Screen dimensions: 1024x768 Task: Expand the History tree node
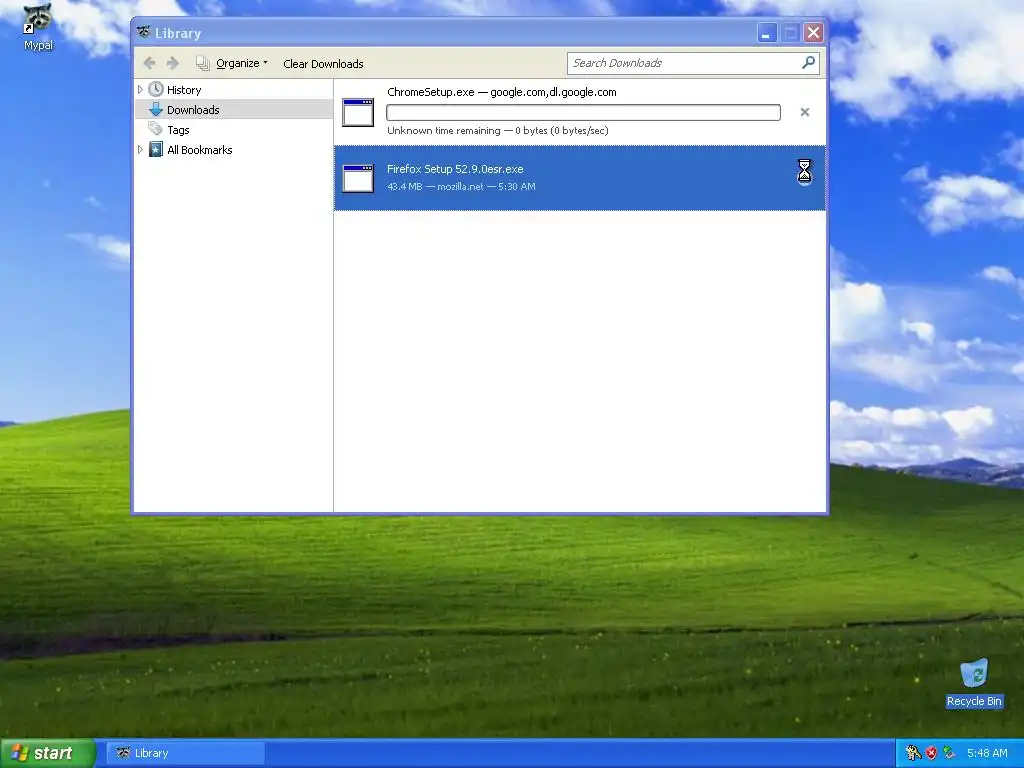(x=140, y=89)
